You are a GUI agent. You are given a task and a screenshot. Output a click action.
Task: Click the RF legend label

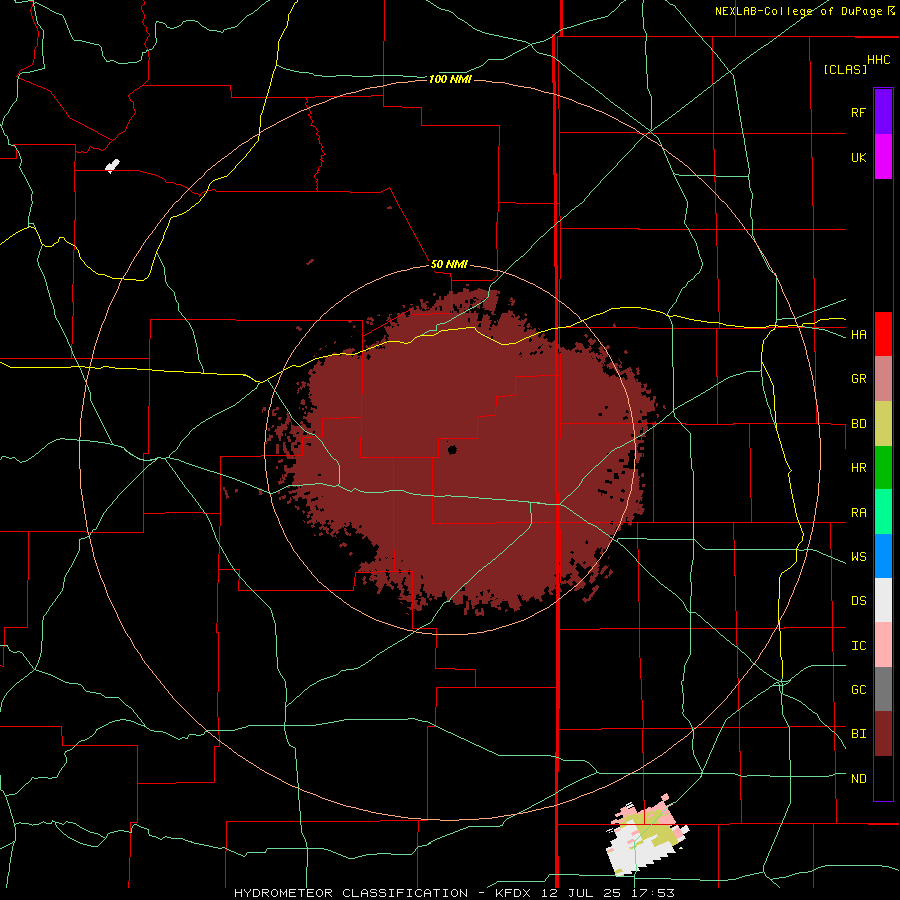(x=858, y=112)
